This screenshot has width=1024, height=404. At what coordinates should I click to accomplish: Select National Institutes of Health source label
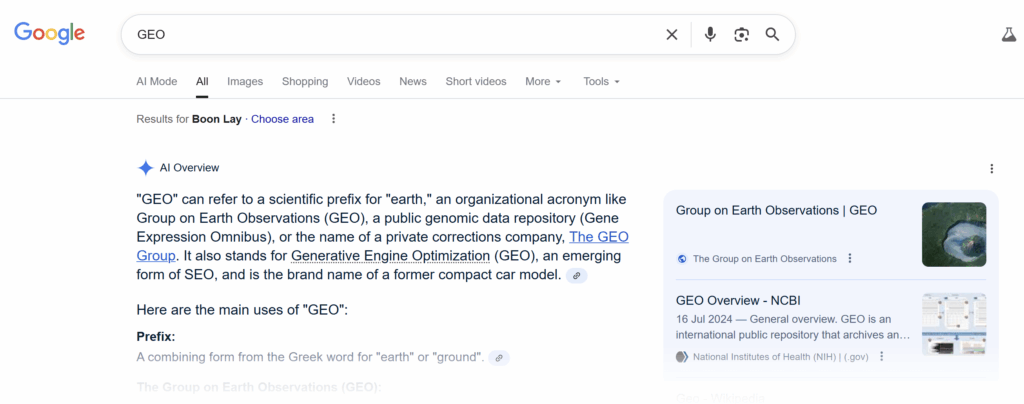click(x=780, y=356)
